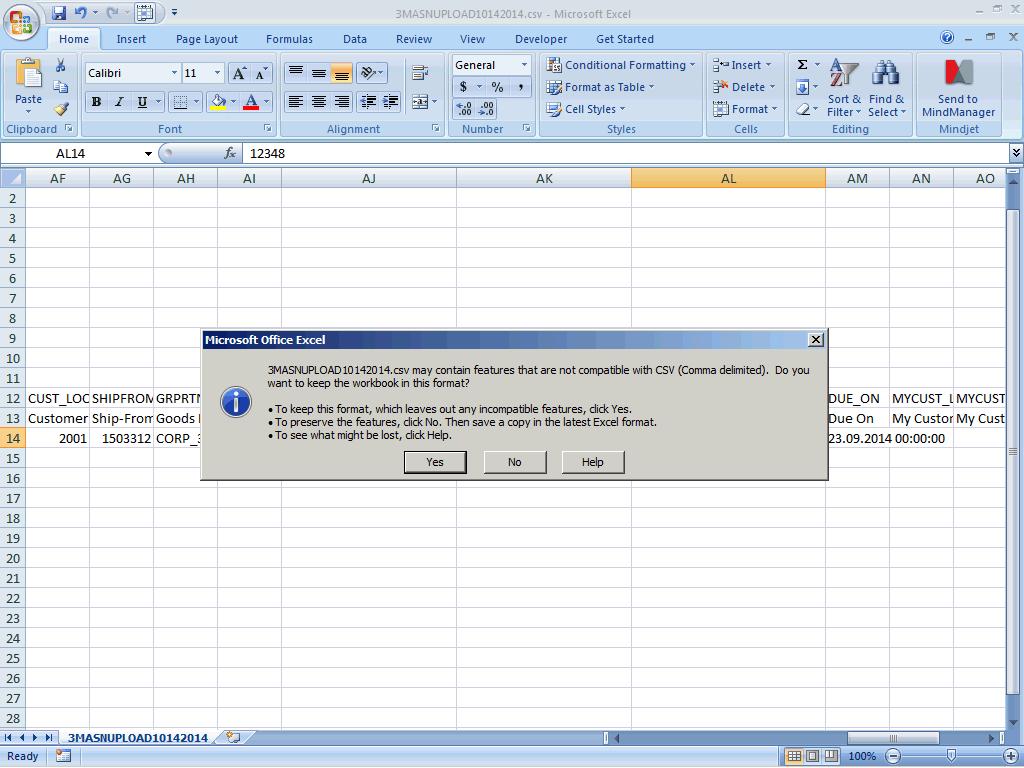This screenshot has width=1024, height=768.
Task: Center text horizontally
Action: point(319,101)
